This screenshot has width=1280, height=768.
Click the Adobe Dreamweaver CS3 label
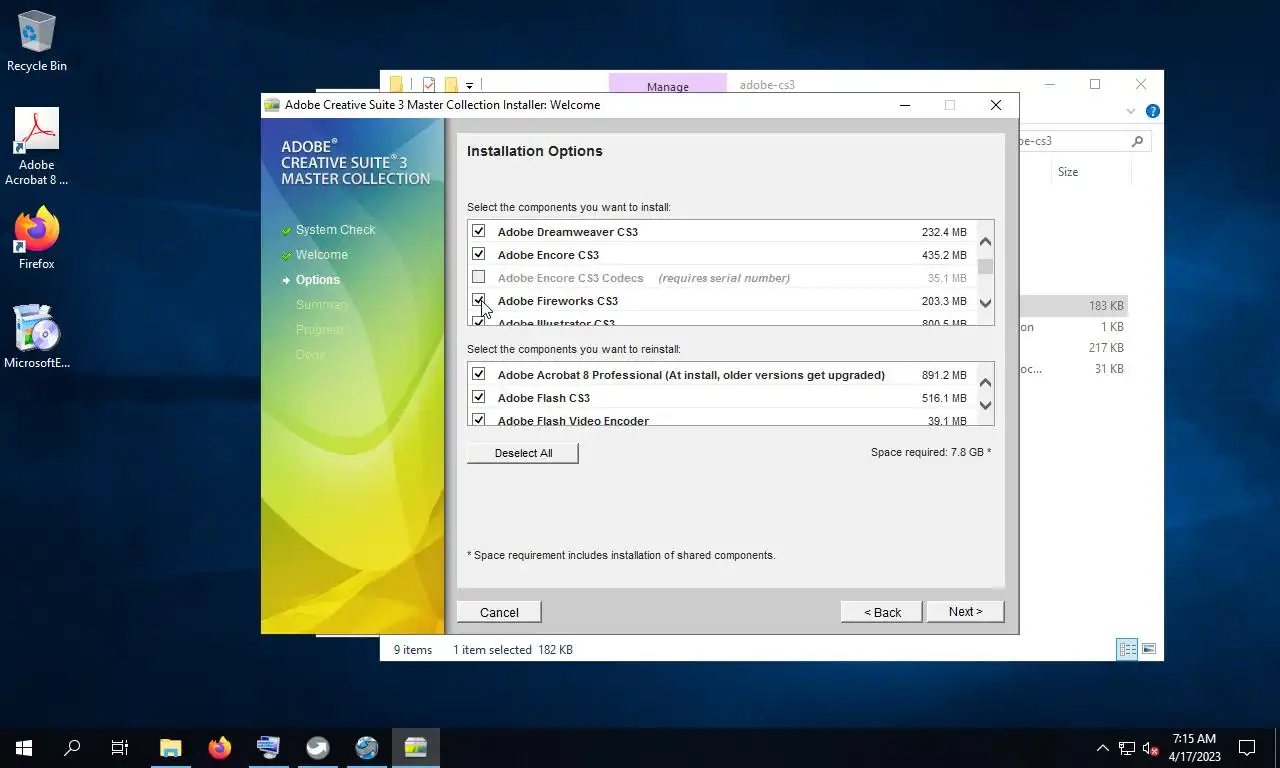coord(567,232)
